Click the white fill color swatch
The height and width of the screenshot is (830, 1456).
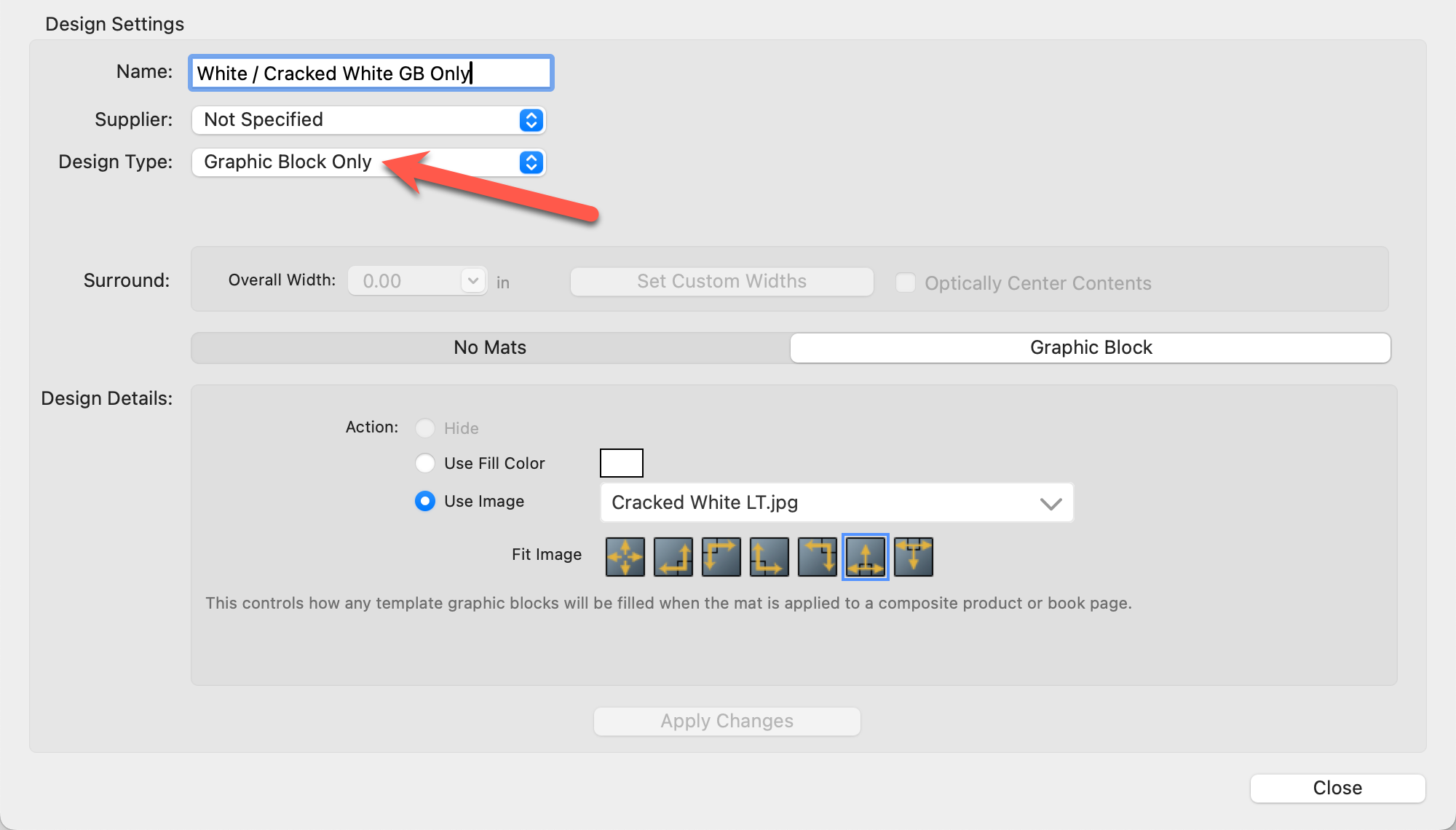tap(621, 463)
